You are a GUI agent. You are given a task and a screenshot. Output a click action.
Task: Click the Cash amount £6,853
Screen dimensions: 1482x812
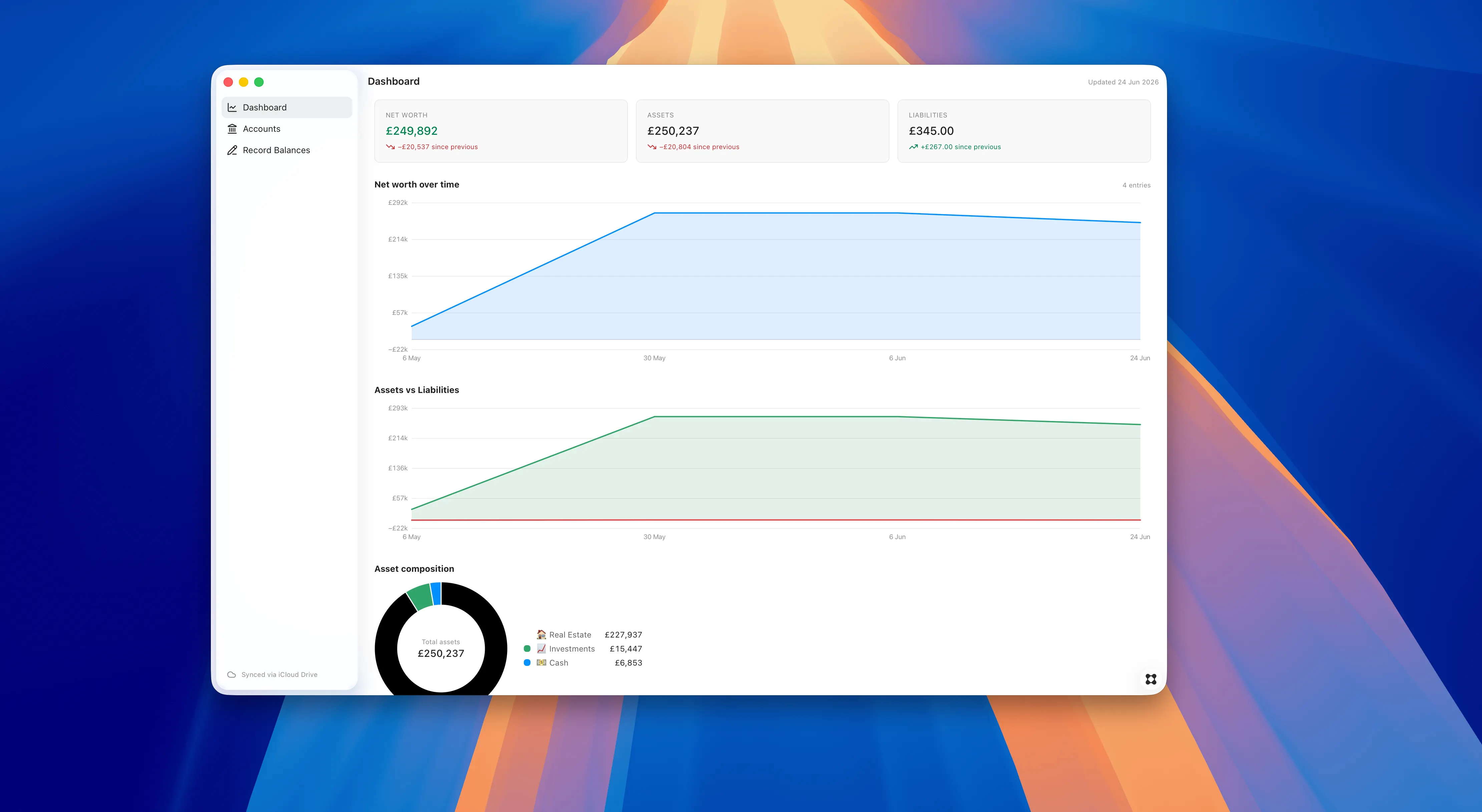pos(628,663)
